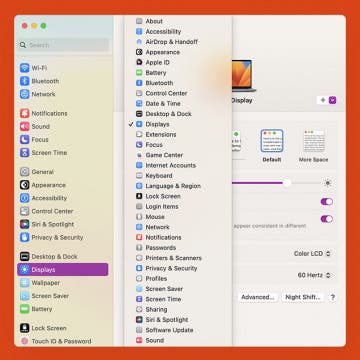The width and height of the screenshot is (360, 360).
Task: Select Focus moon icon in the sidebar
Action: [24, 139]
